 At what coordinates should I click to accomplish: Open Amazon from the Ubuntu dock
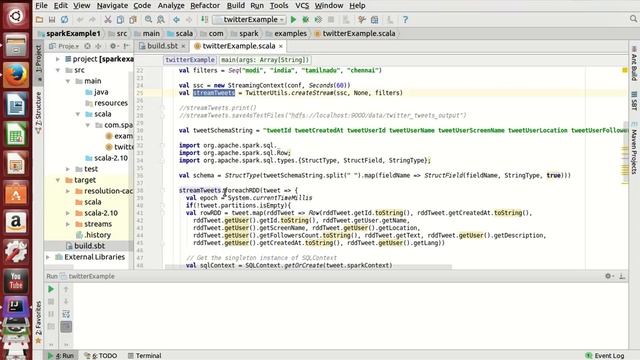pos(16,222)
